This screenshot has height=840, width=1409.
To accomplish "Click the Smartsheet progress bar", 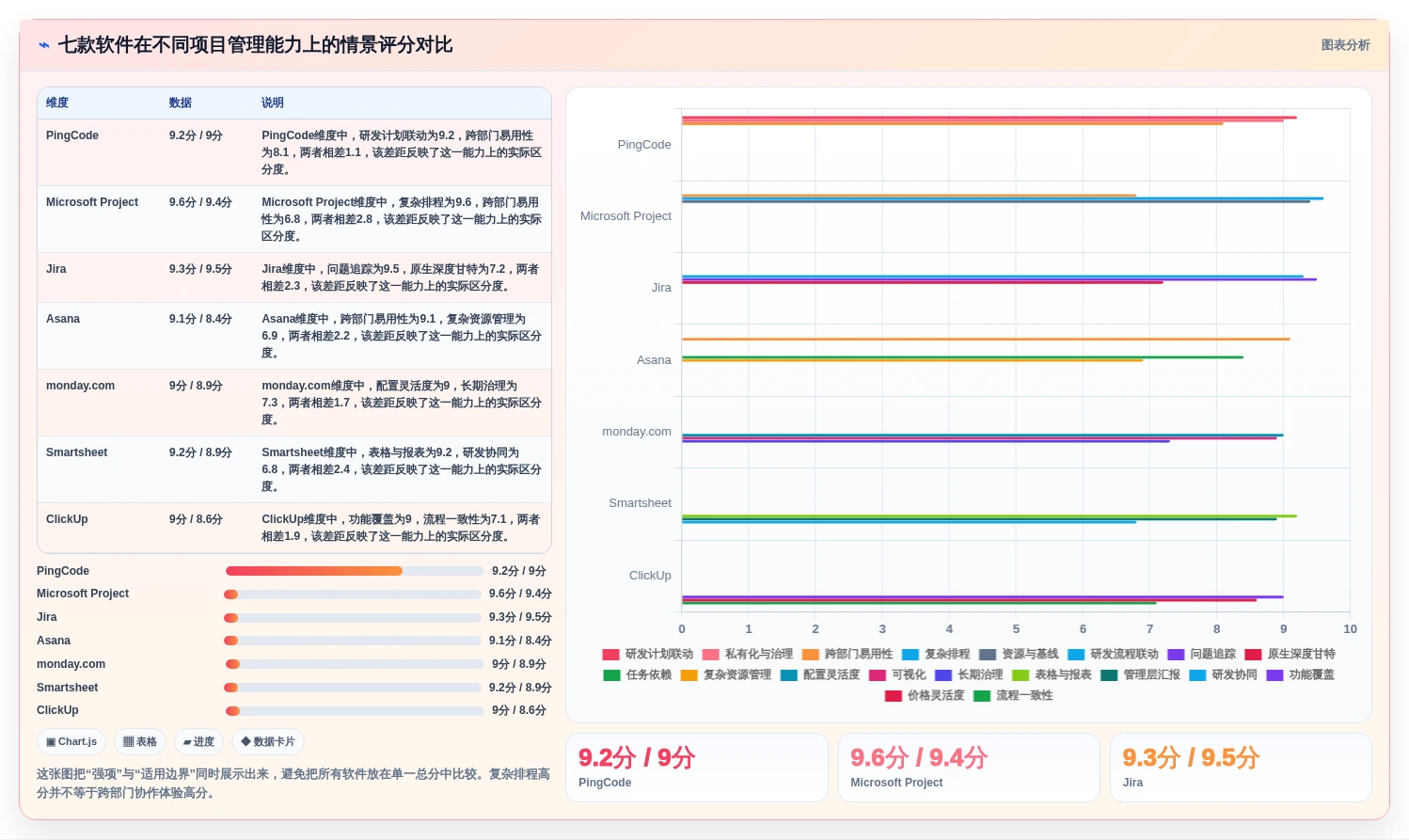I will point(353,688).
